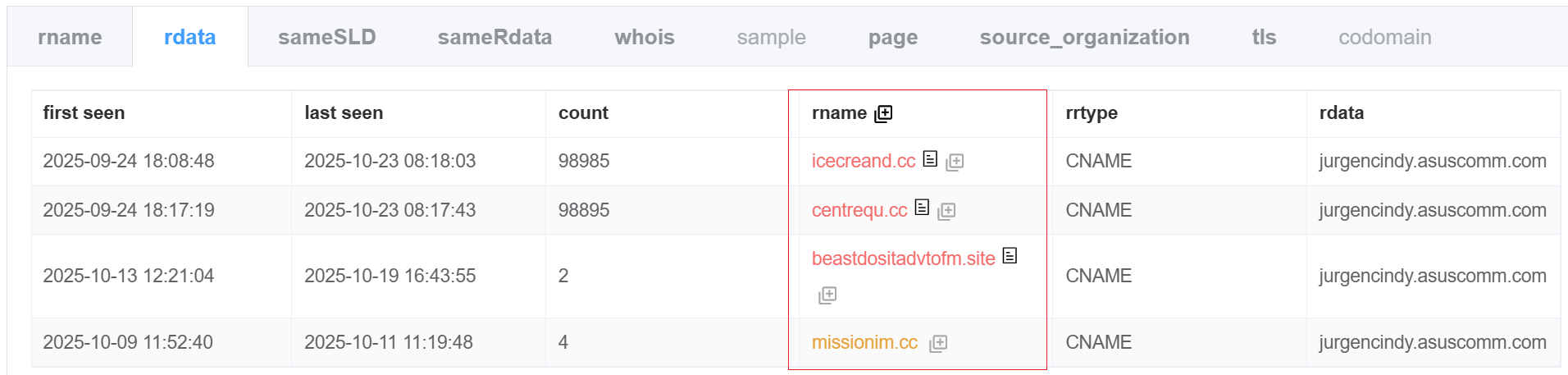This screenshot has width=1568, height=375.
Task: Open the missionim.cc domain link
Action: (864, 342)
